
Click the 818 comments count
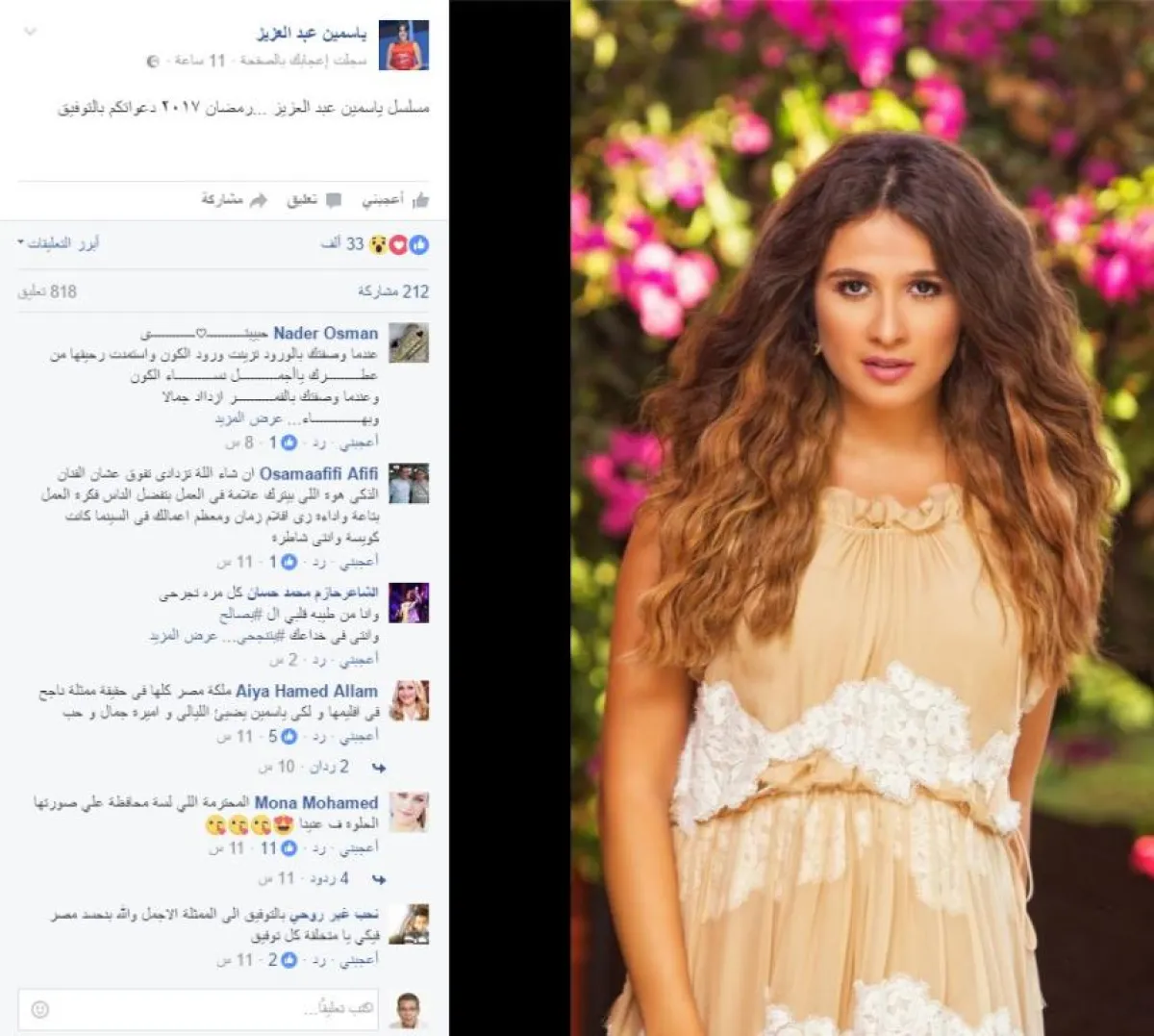(x=47, y=291)
